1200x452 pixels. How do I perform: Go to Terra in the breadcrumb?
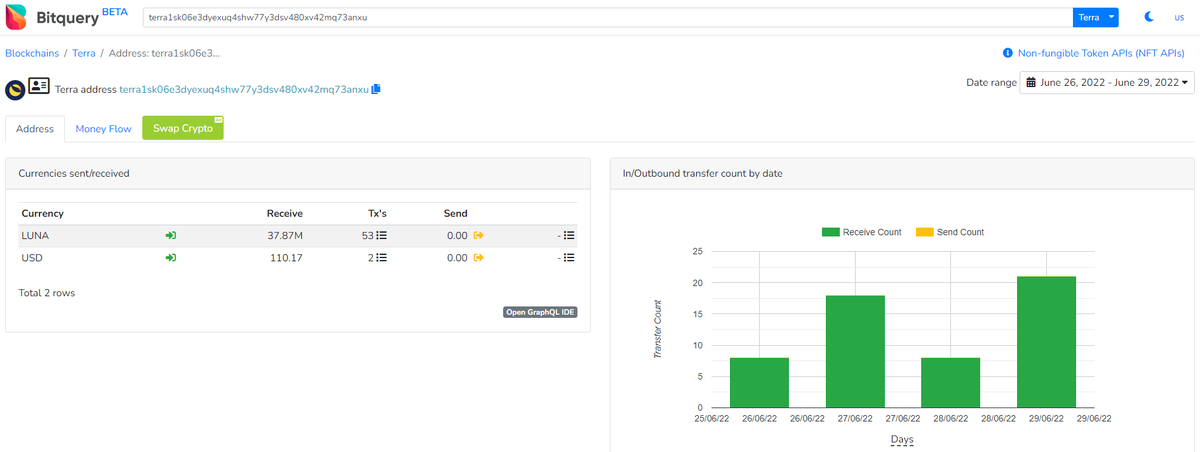pyautogui.click(x=85, y=53)
